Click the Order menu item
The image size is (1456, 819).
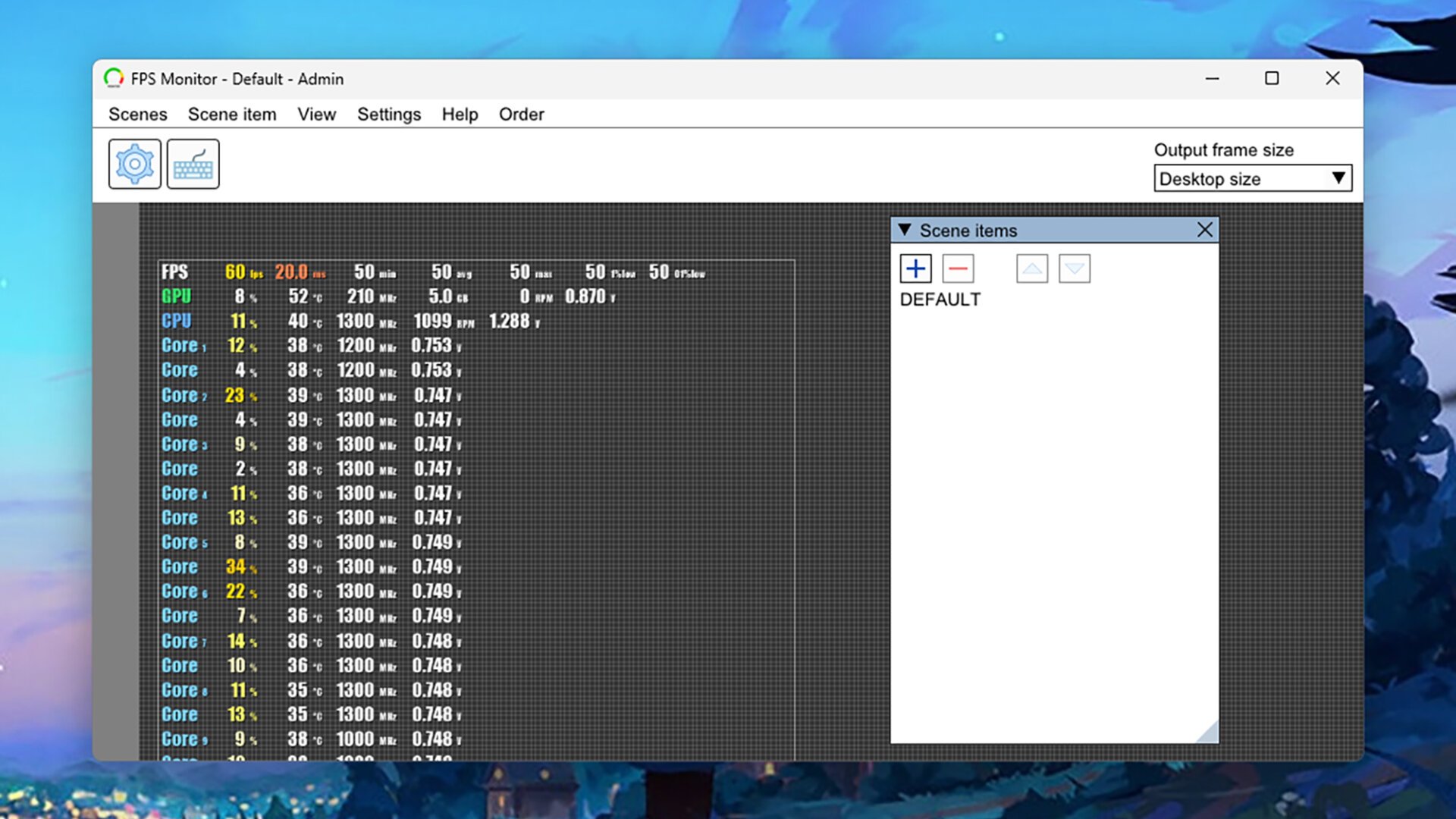click(521, 114)
